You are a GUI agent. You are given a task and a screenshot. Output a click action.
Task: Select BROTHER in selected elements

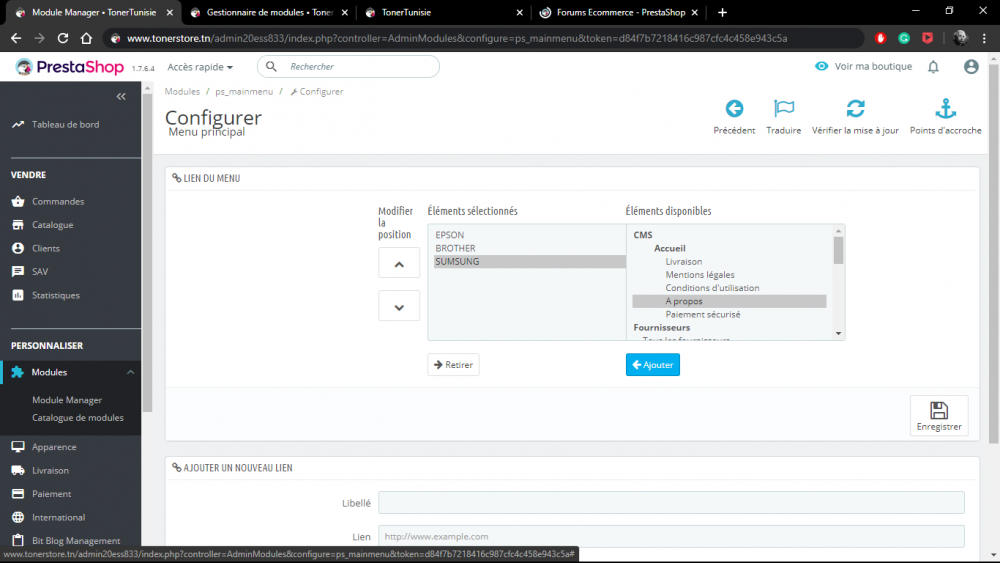[x=529, y=248]
